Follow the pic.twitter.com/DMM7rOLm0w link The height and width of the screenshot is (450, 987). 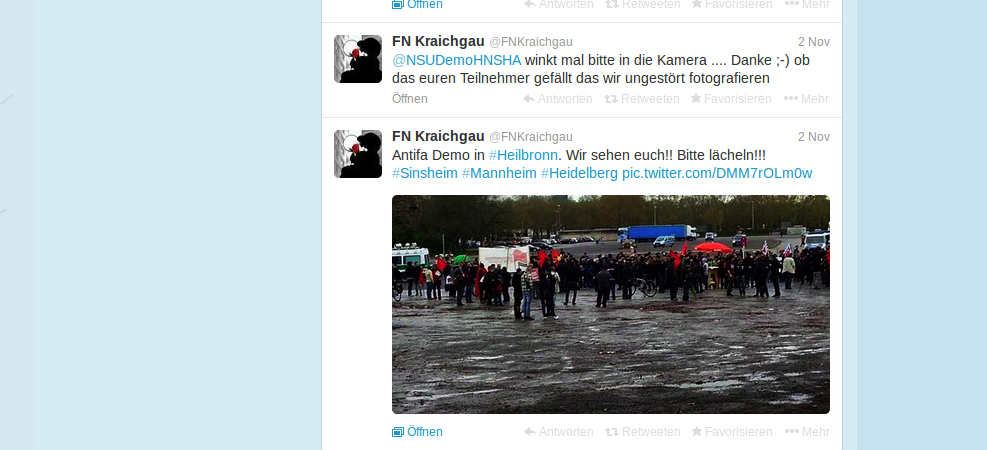coord(717,173)
